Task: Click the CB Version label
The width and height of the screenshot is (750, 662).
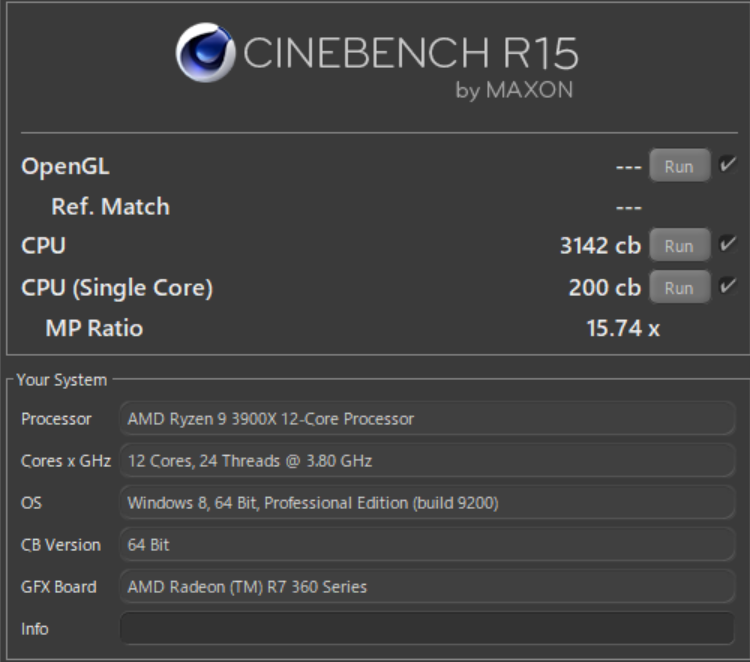Action: pyautogui.click(x=61, y=545)
